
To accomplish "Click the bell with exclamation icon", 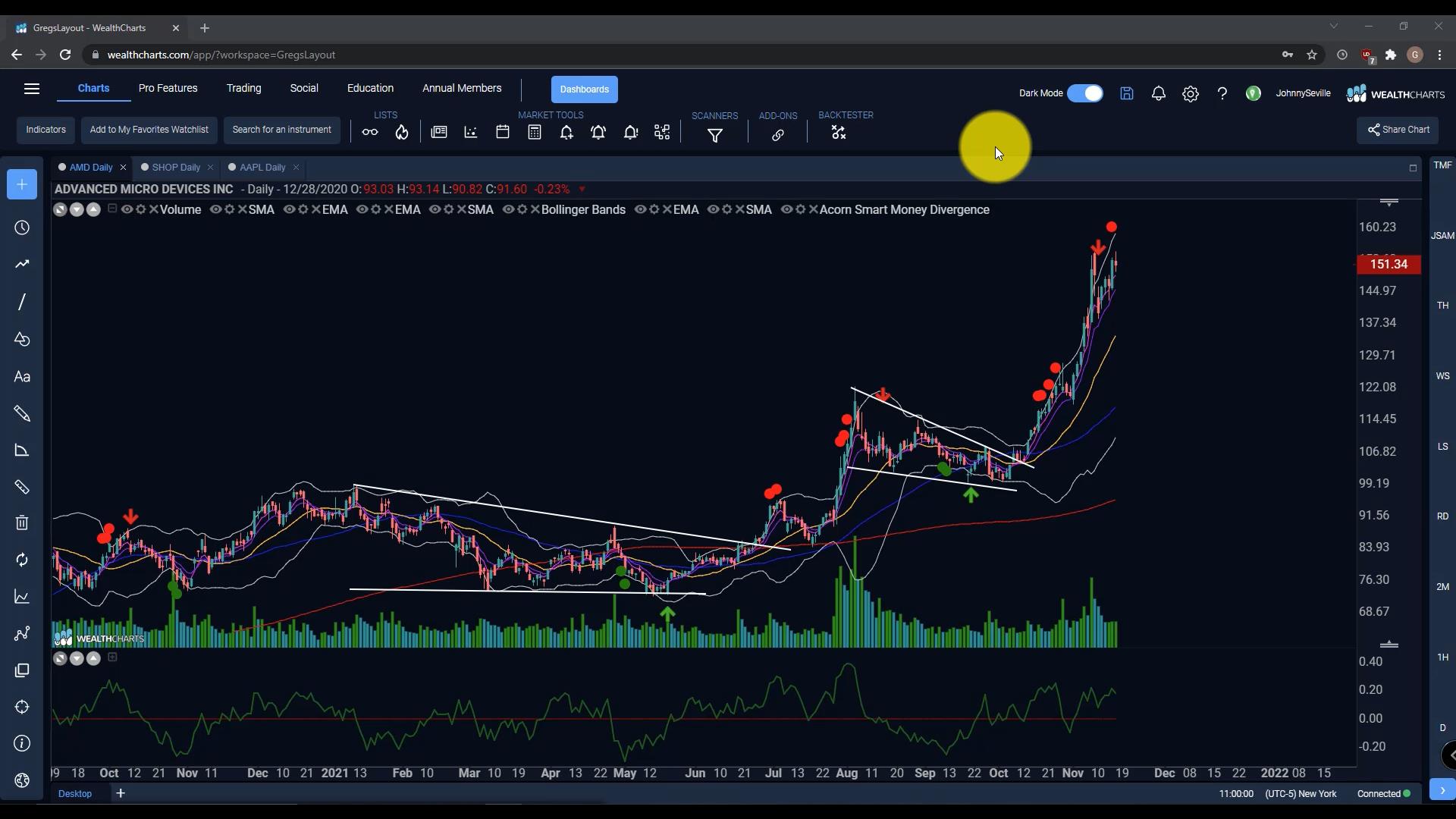I will coord(631,133).
